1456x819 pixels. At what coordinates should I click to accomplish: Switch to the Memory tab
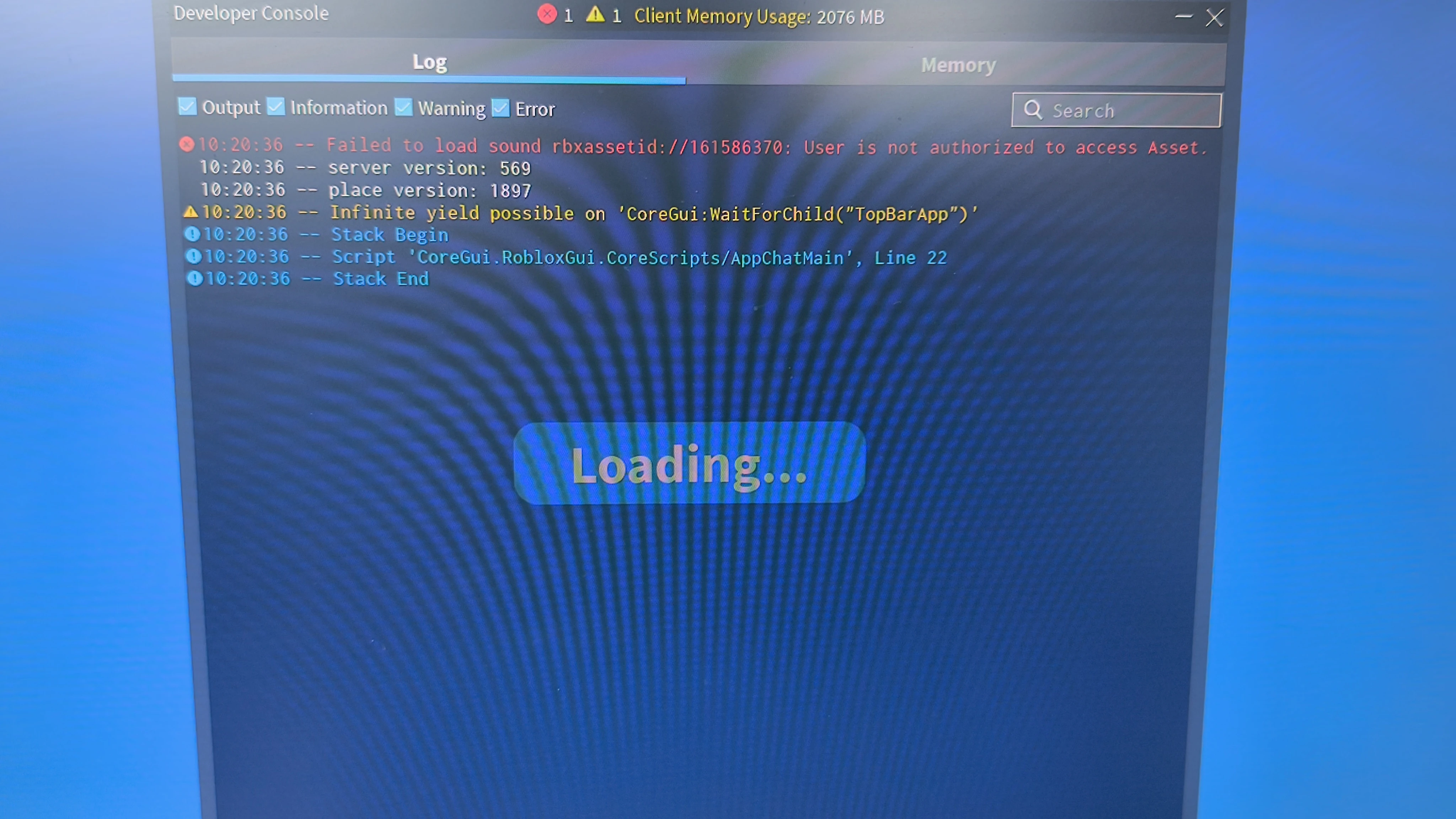coord(958,65)
